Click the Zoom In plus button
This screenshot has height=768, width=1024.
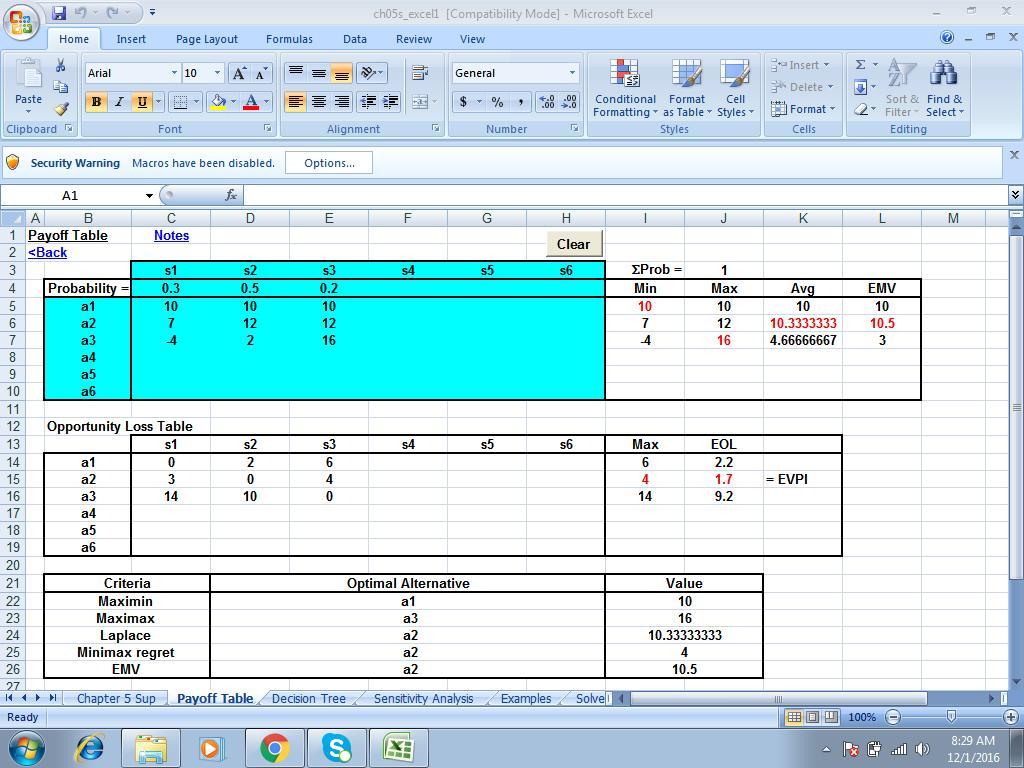pyautogui.click(x=1010, y=717)
